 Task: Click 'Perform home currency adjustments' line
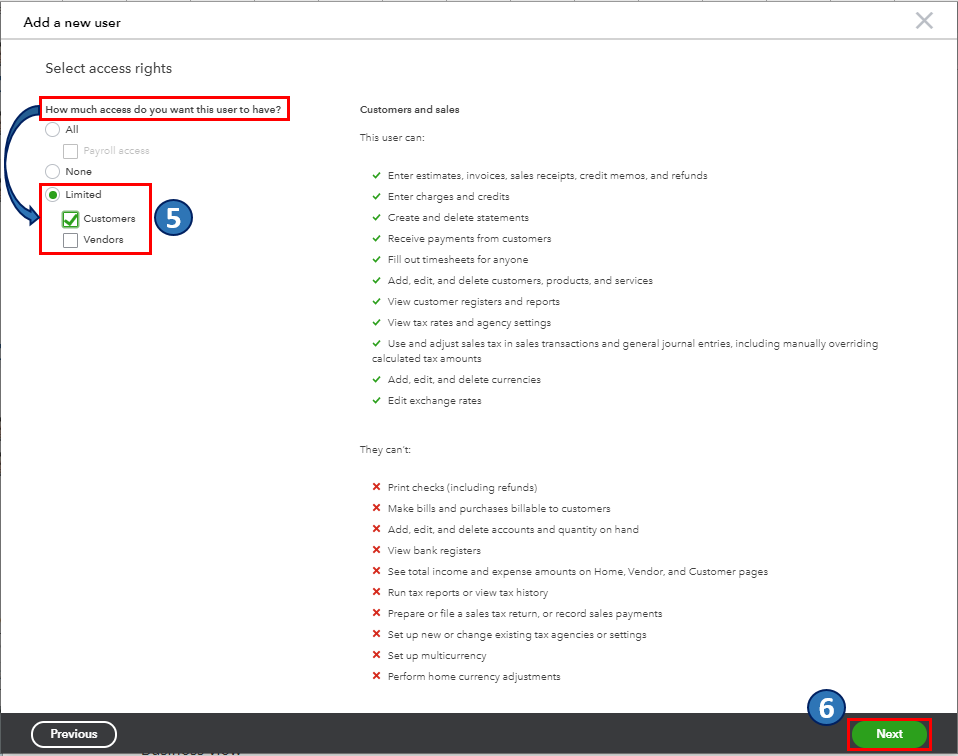(x=474, y=677)
